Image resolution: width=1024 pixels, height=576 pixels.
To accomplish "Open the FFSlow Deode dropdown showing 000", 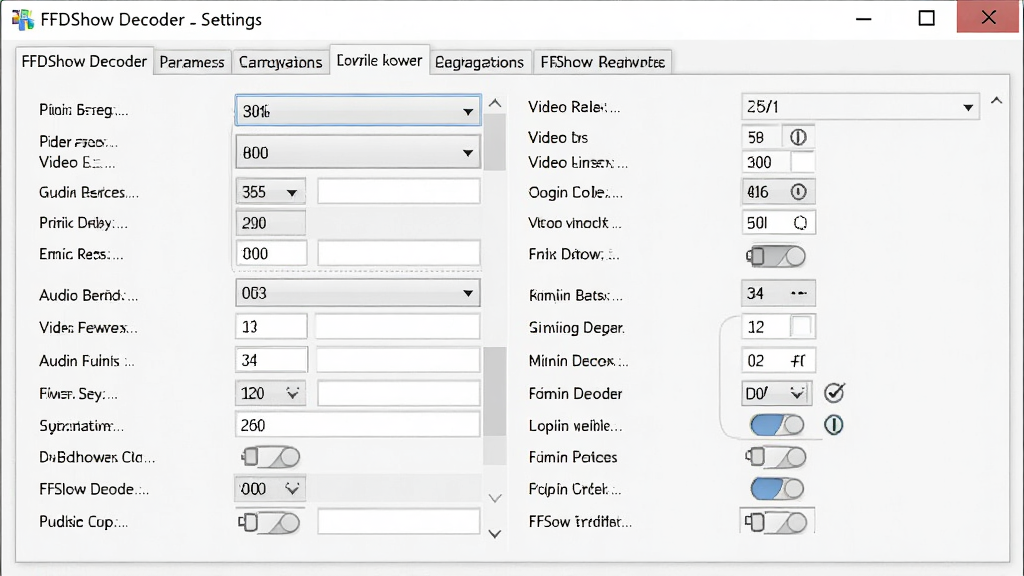I will coord(270,488).
